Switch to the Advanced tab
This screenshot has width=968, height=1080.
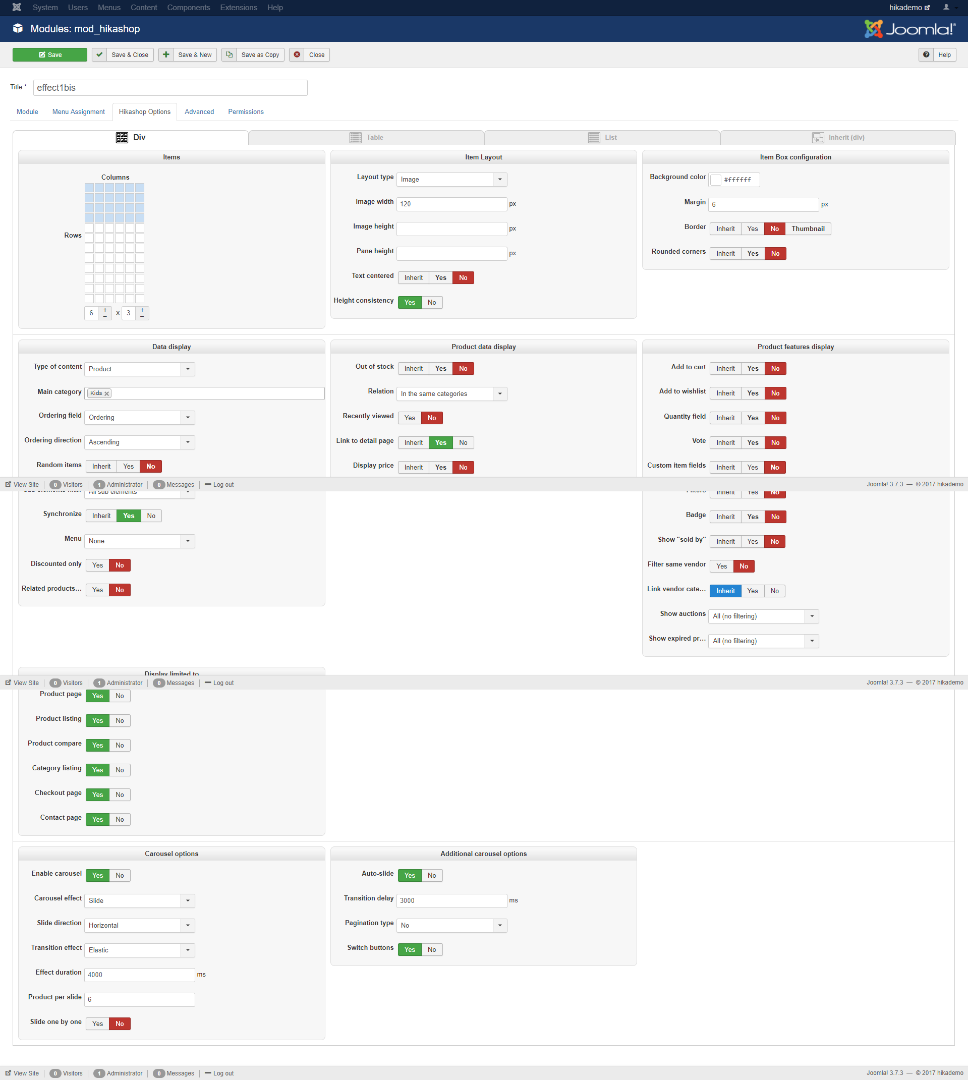pos(199,112)
